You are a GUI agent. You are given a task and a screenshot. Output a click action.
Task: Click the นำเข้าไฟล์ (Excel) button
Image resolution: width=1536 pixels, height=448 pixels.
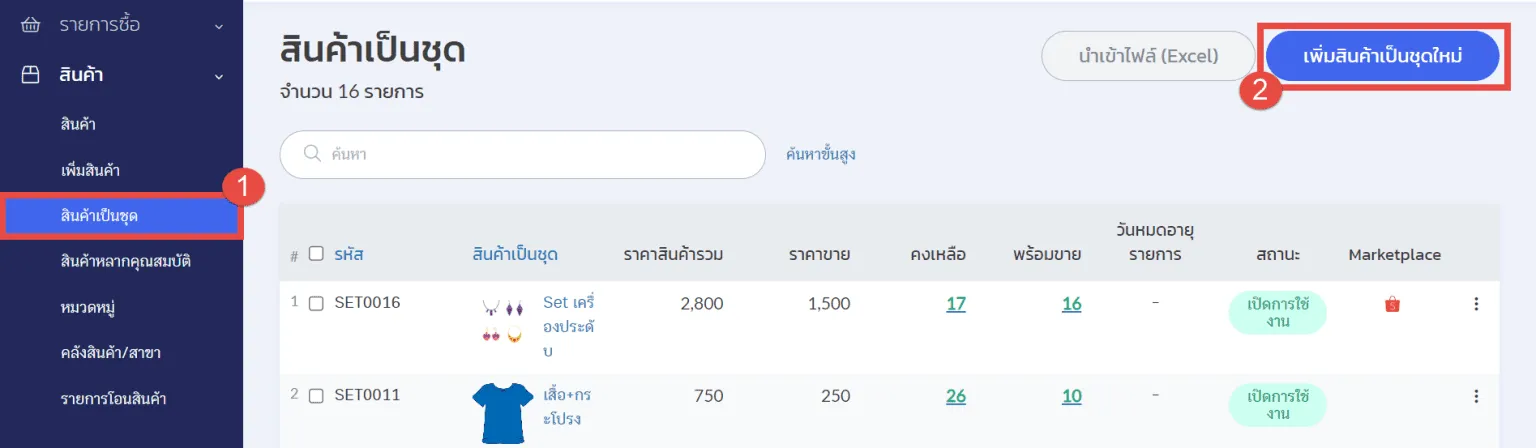pyautogui.click(x=1148, y=56)
